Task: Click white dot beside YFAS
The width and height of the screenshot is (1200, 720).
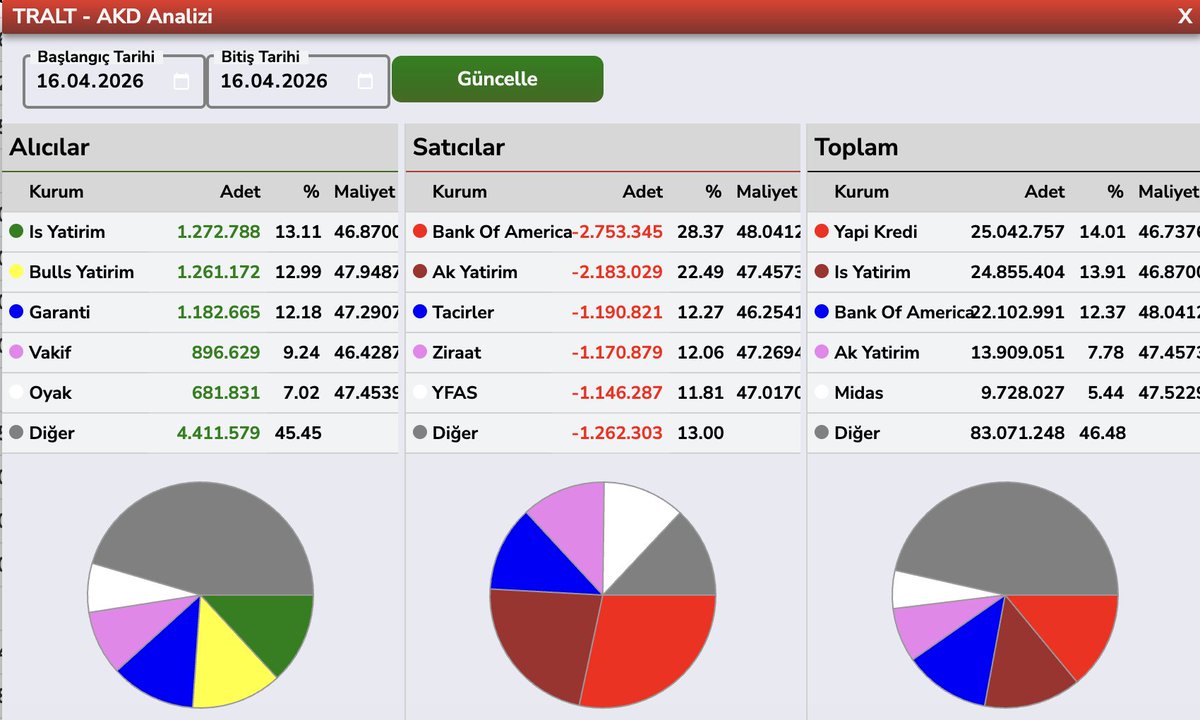Action: (x=420, y=392)
